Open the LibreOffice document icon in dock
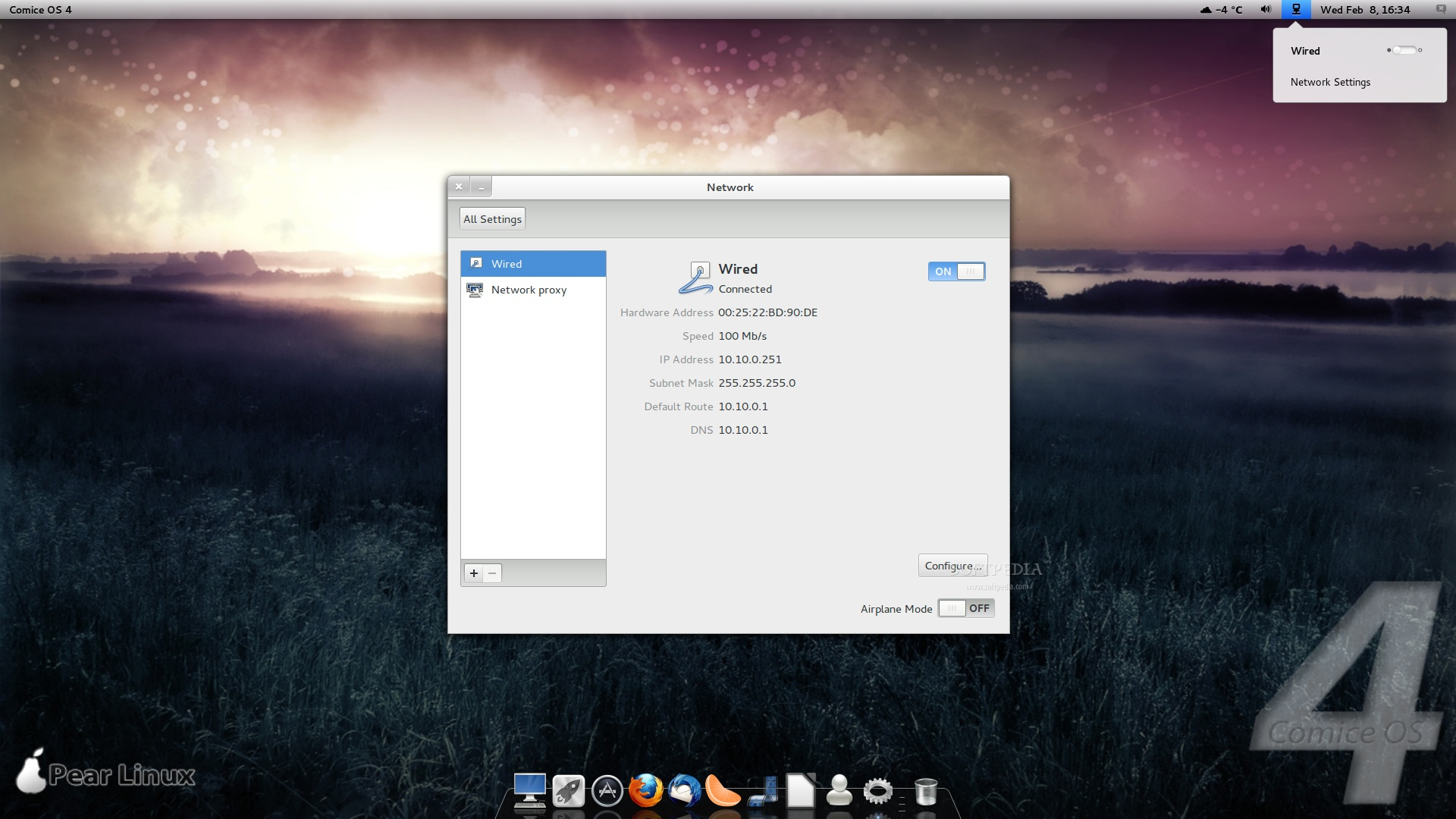 tap(800, 791)
